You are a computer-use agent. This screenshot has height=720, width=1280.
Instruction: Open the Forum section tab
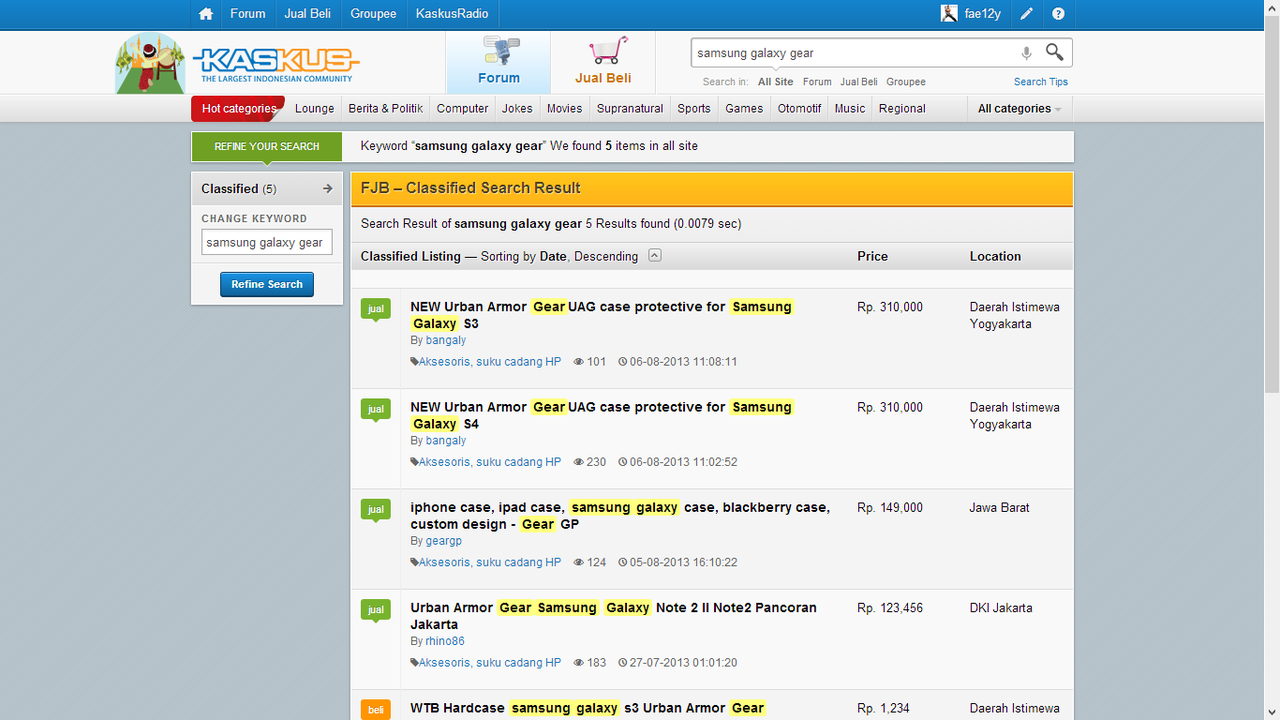(x=498, y=63)
